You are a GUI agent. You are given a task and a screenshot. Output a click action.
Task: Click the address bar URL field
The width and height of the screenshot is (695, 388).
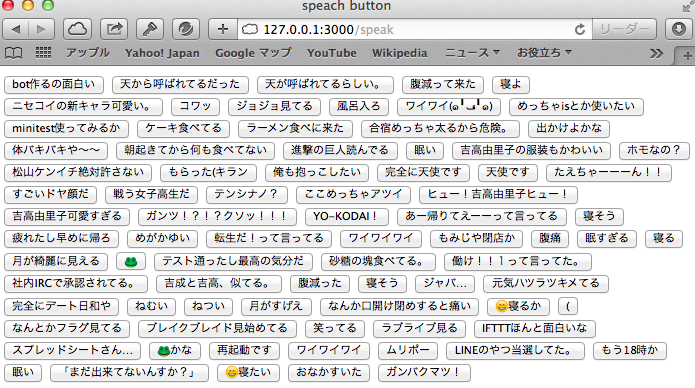point(414,30)
